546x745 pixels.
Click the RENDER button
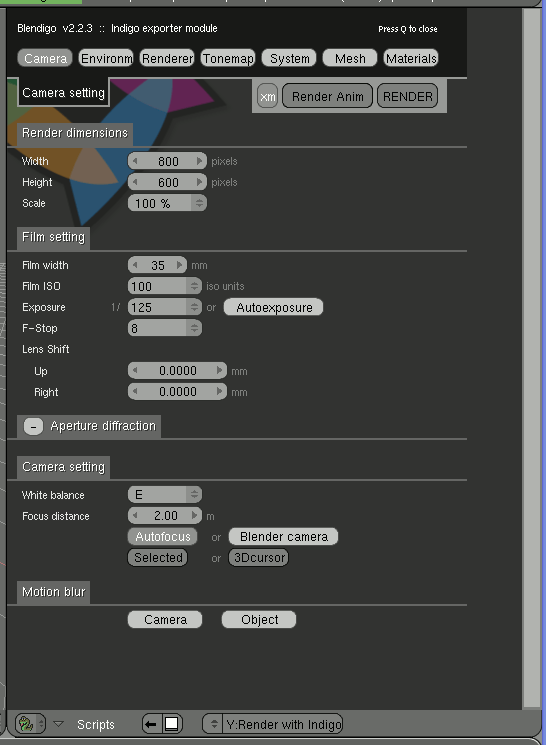[407, 96]
